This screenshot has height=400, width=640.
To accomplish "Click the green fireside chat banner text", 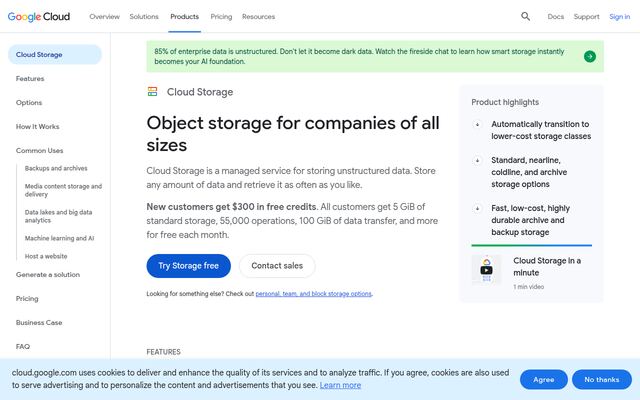I will pyautogui.click(x=359, y=56).
